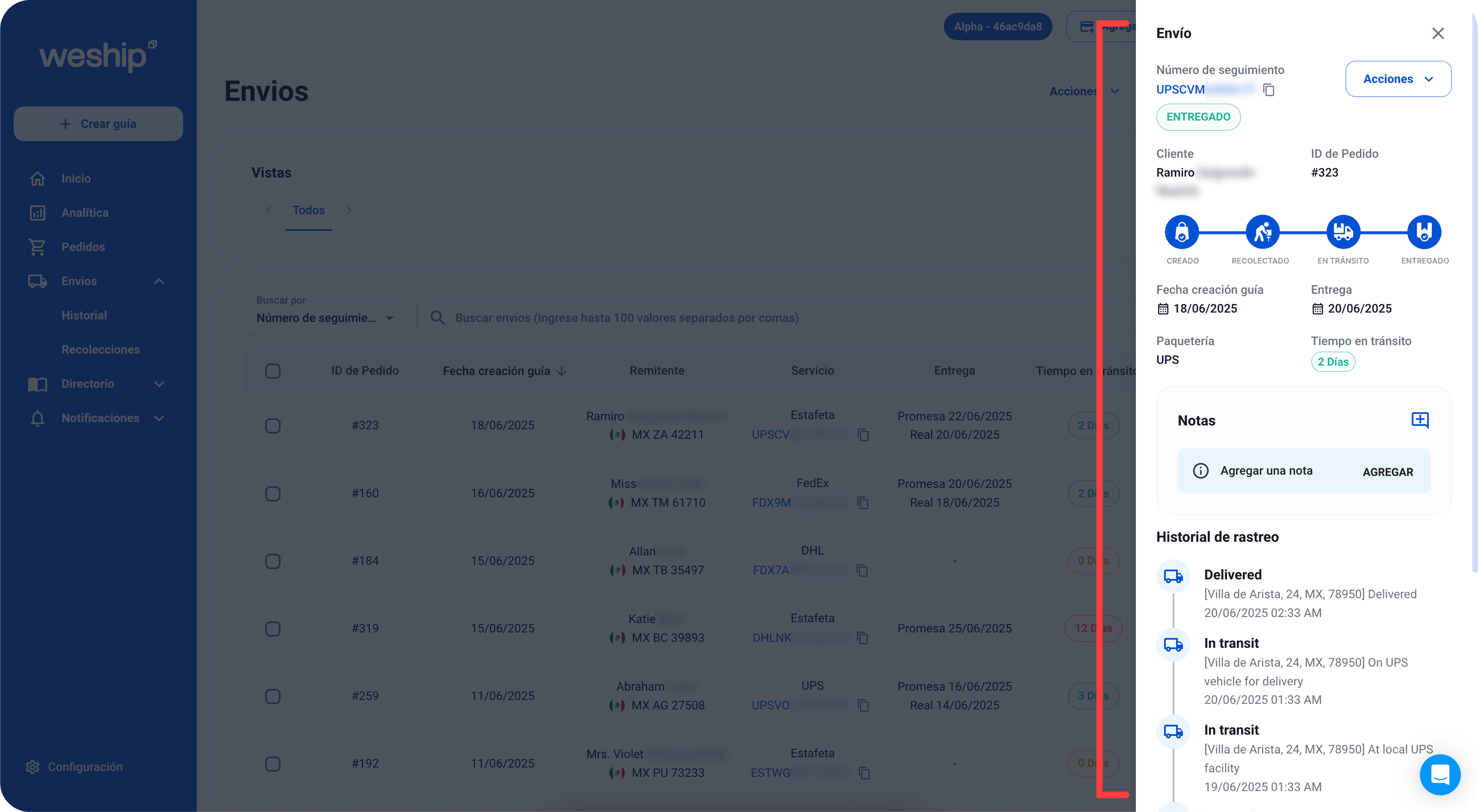This screenshot has width=1478, height=812.
Task: Open Historial under Envios
Action: coord(84,315)
